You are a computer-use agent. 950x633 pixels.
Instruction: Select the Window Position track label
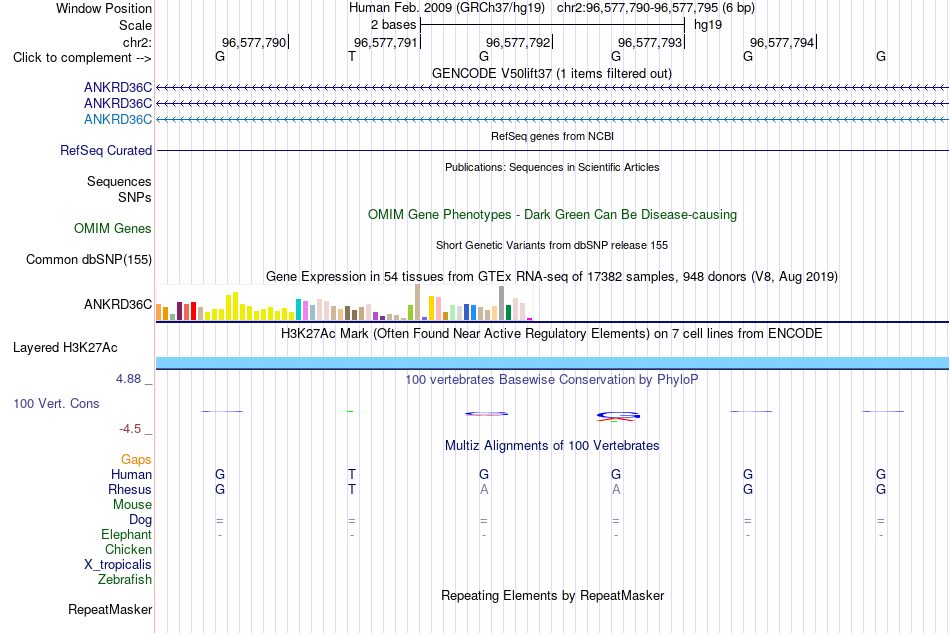[x=104, y=8]
